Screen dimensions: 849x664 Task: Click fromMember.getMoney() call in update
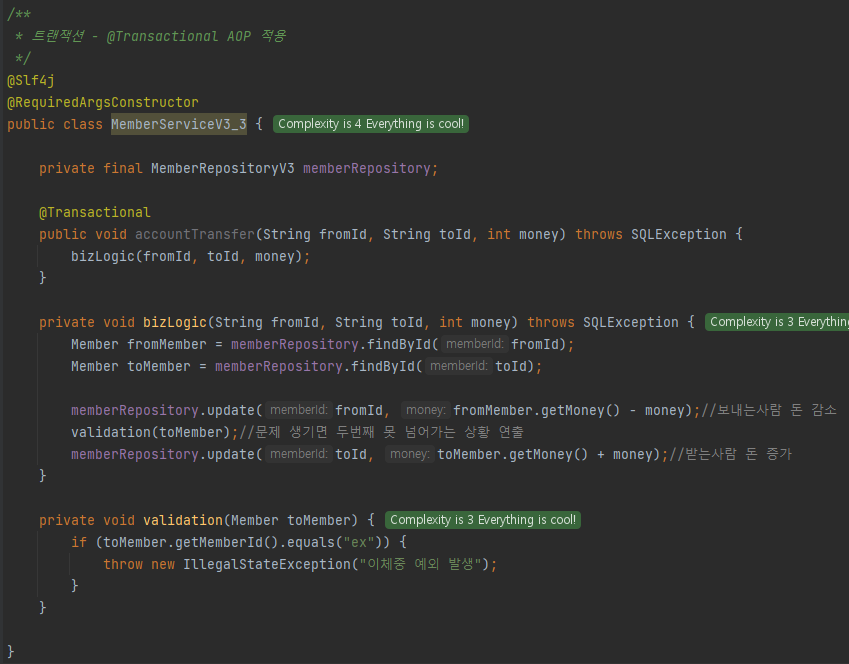tap(536, 411)
